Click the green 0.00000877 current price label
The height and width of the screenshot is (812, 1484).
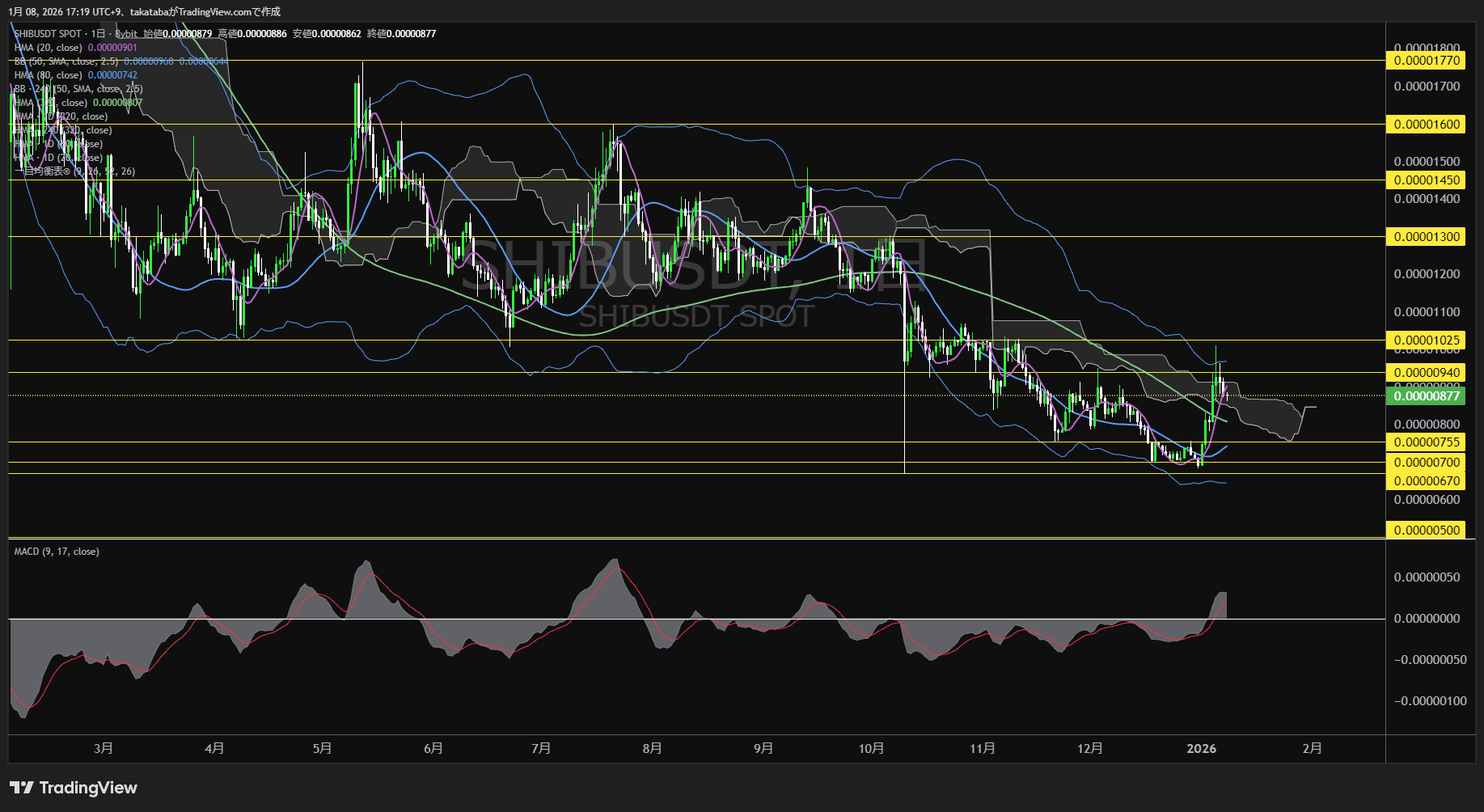pos(1427,395)
